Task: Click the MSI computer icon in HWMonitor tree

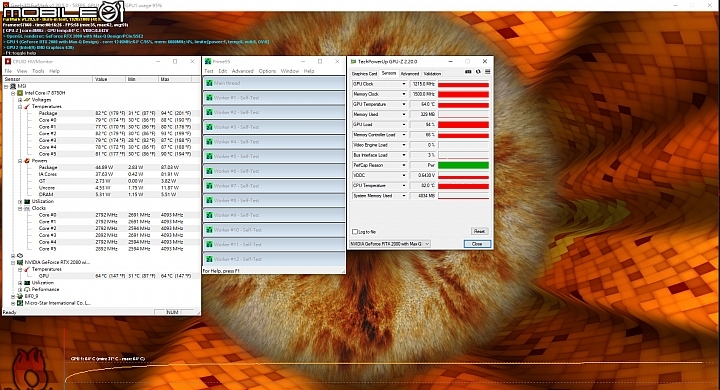Action: pyautogui.click(x=13, y=86)
